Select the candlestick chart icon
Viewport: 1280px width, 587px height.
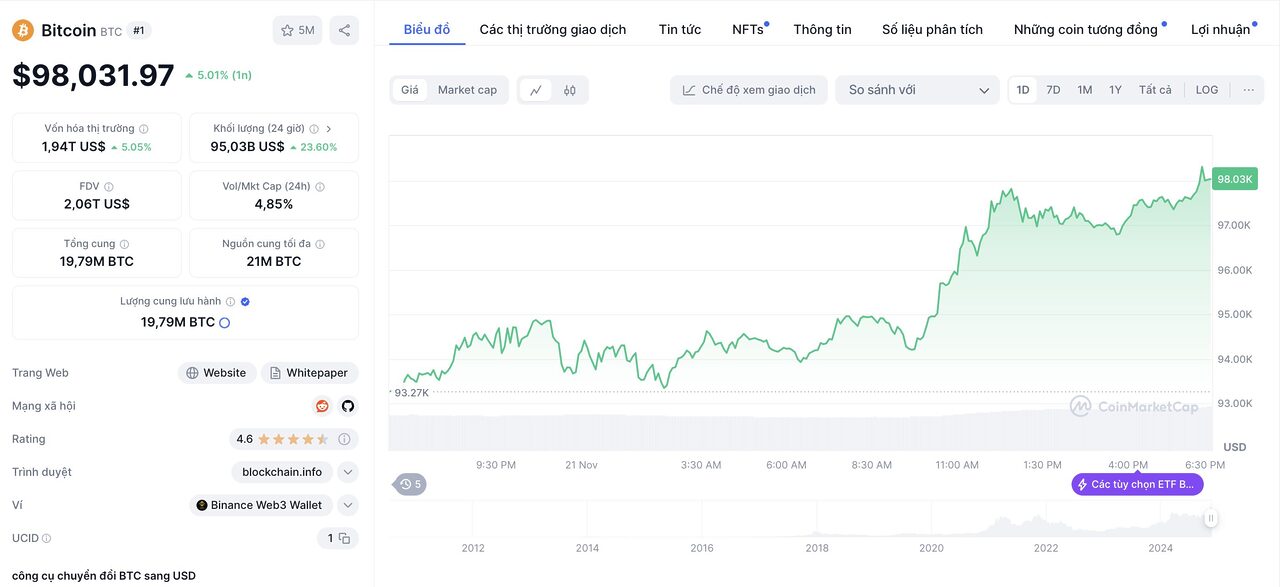[x=570, y=90]
